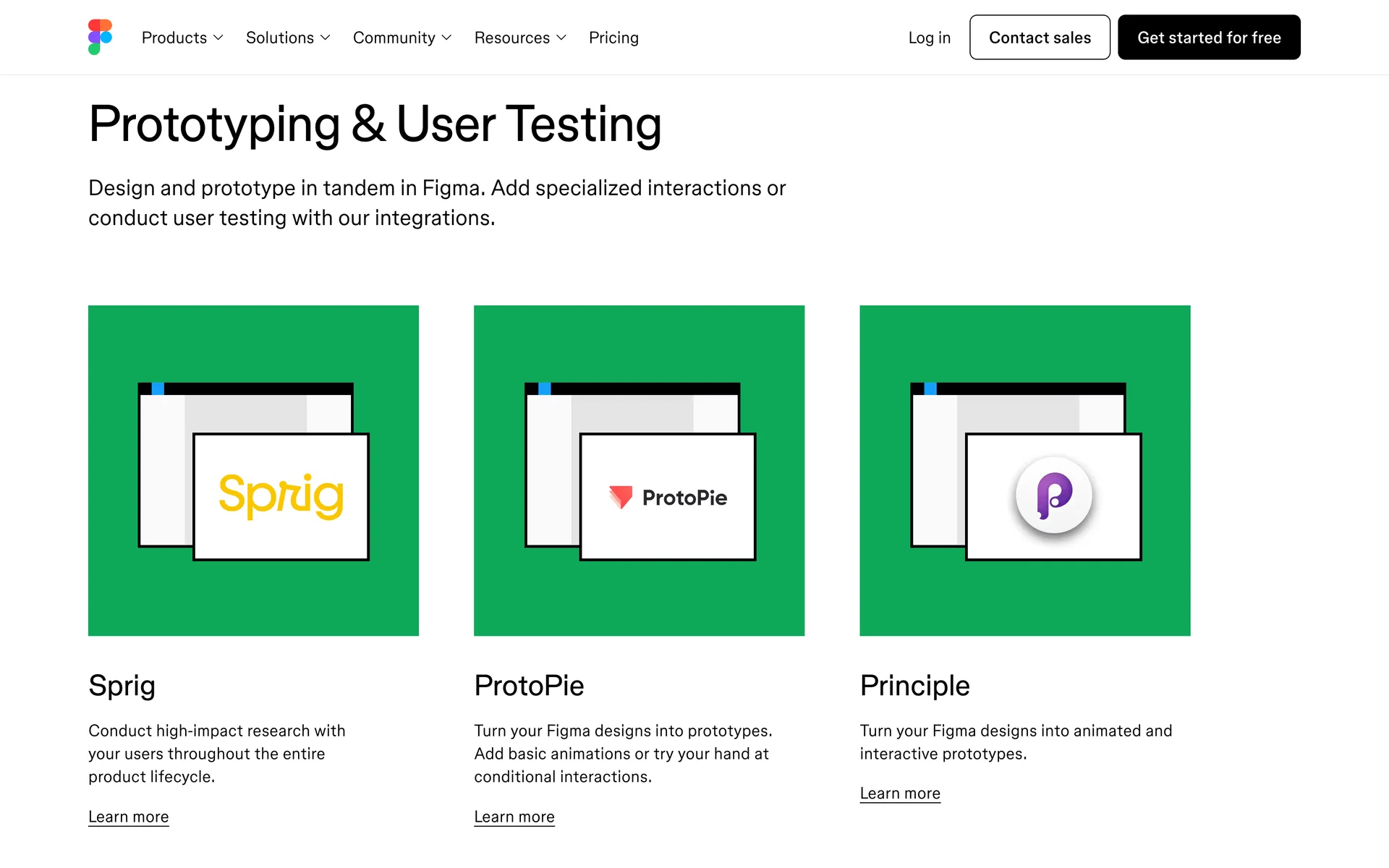1389x868 pixels.
Task: Click the purple Principle app icon
Action: [x=1053, y=495]
